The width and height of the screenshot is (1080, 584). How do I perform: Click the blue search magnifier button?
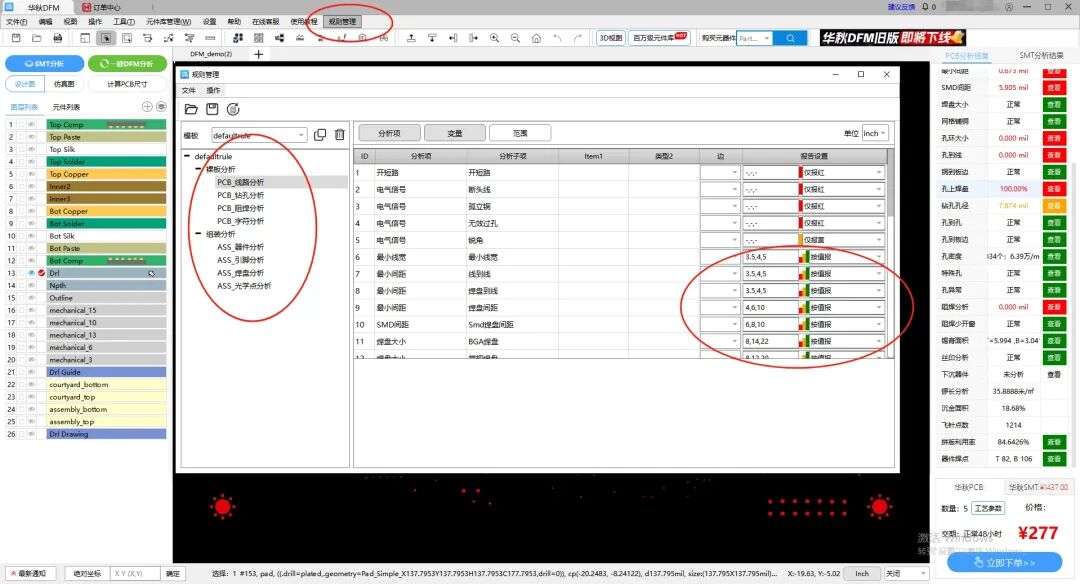point(790,38)
